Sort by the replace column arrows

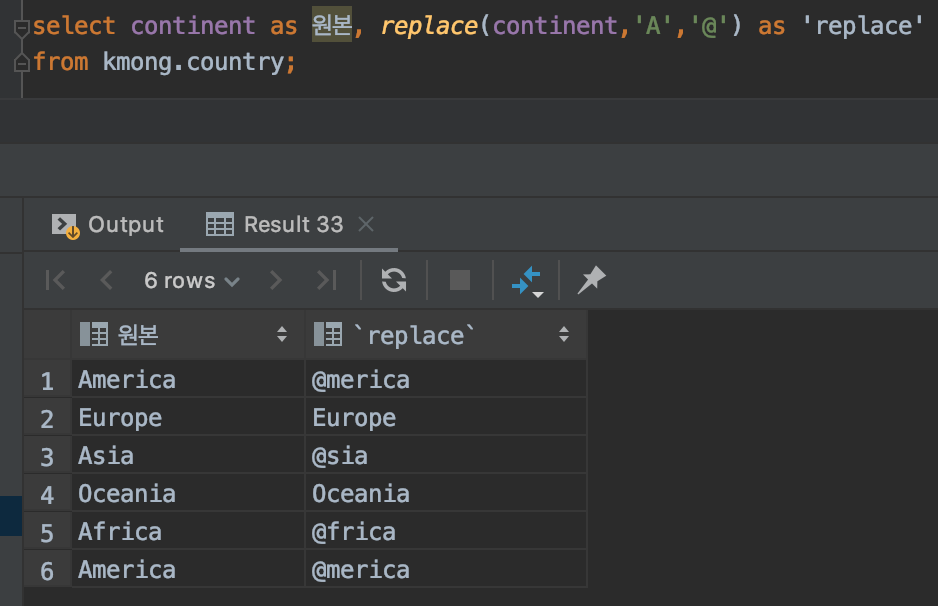pyautogui.click(x=565, y=335)
